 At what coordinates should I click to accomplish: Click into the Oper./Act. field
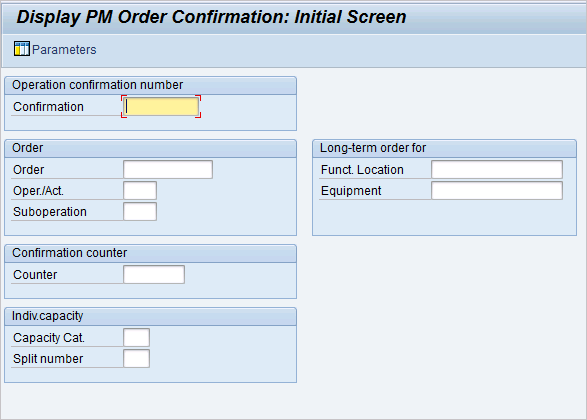[140, 191]
